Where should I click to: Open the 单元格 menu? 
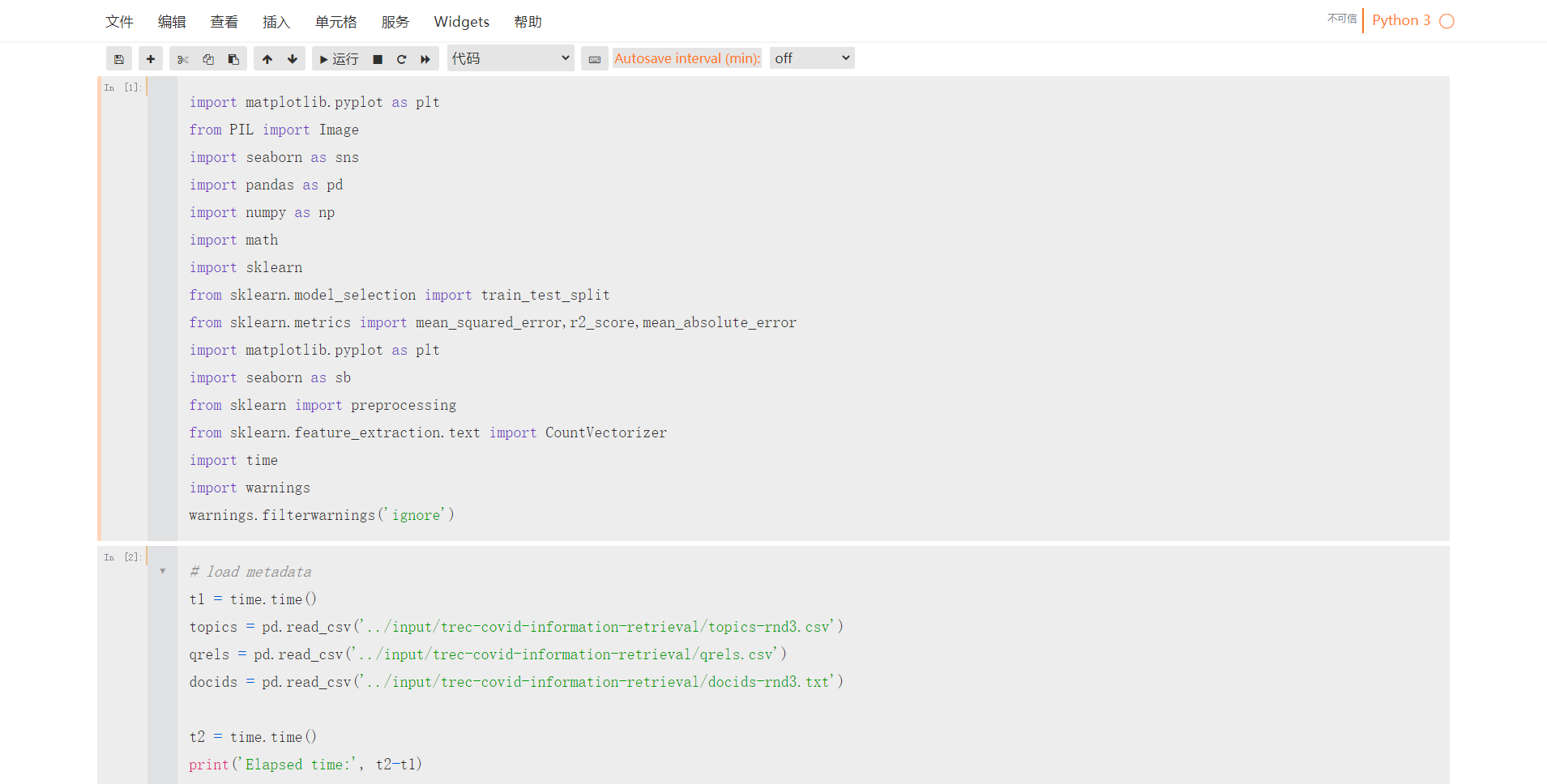(x=335, y=22)
